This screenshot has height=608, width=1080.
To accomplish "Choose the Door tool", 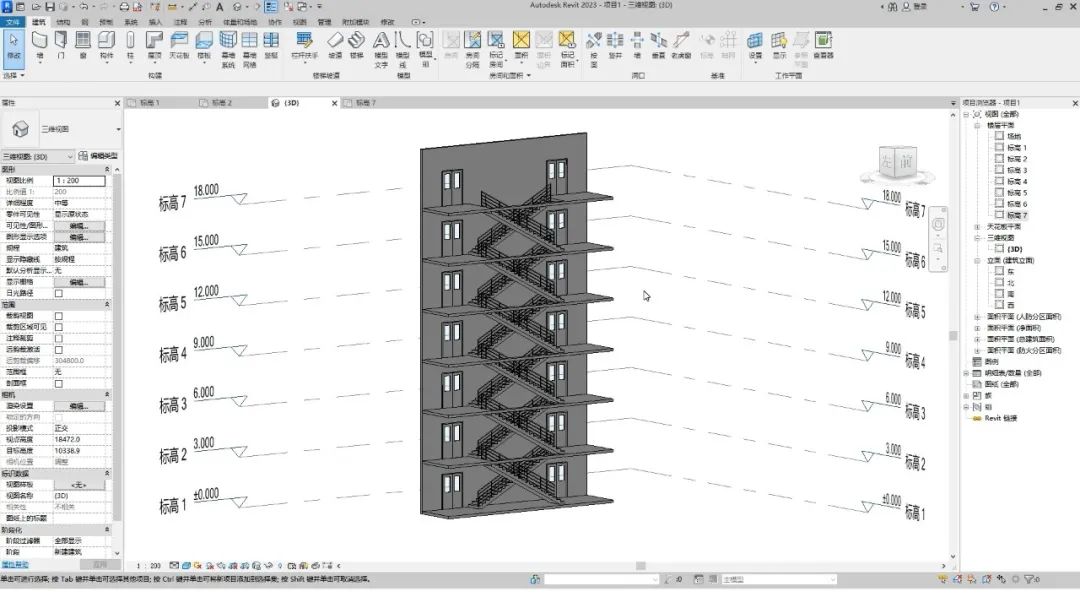I will [x=61, y=45].
